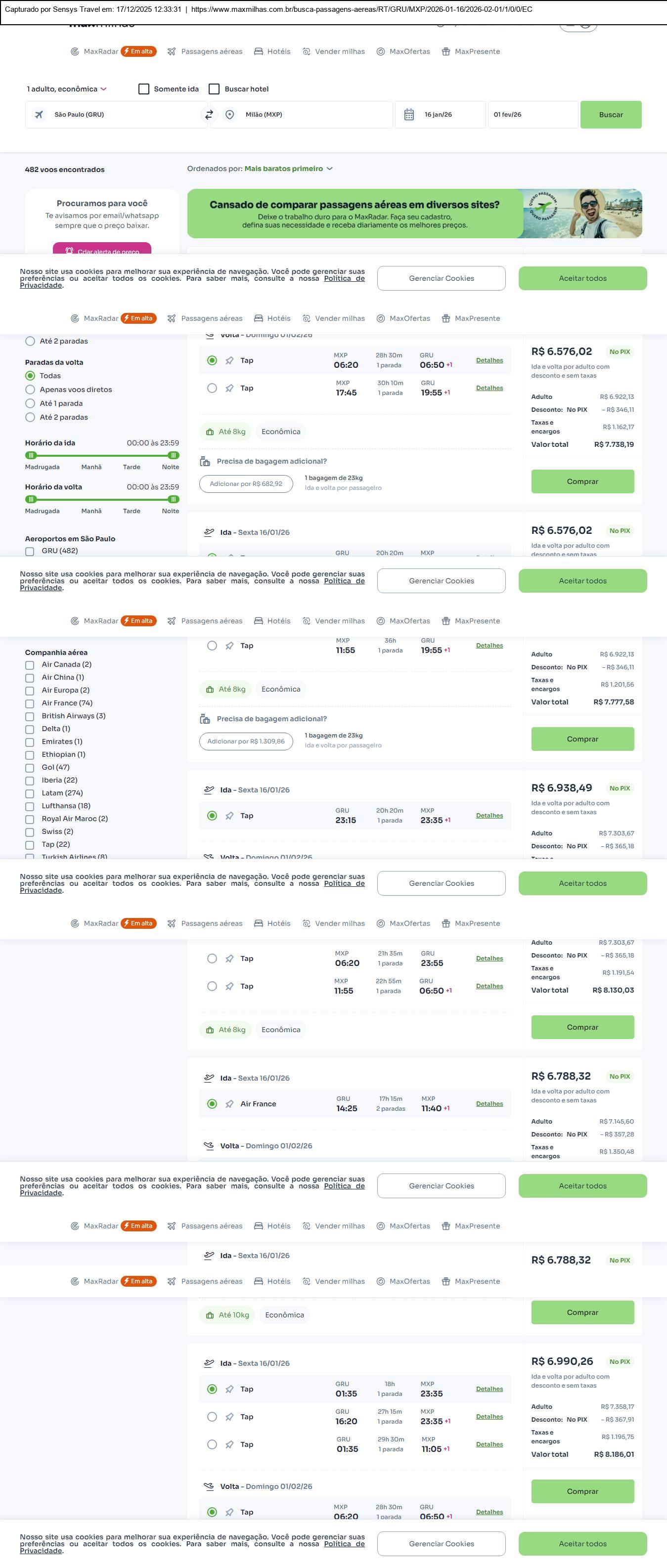
Task: Click the pin icon beside Tap 17:45 flight
Action: click(x=229, y=388)
